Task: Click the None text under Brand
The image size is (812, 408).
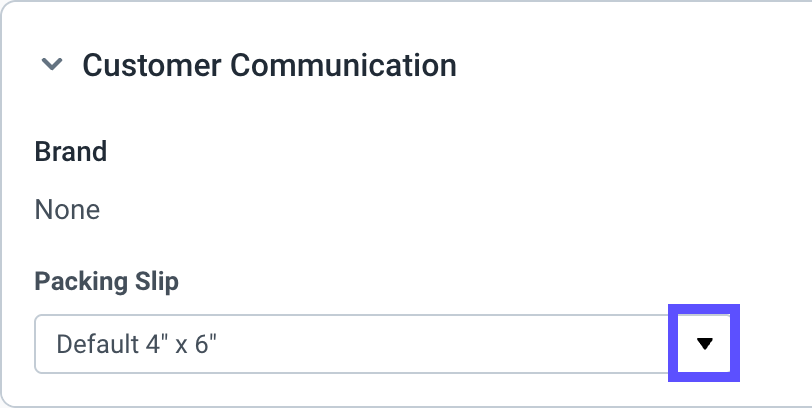Action: 67,210
